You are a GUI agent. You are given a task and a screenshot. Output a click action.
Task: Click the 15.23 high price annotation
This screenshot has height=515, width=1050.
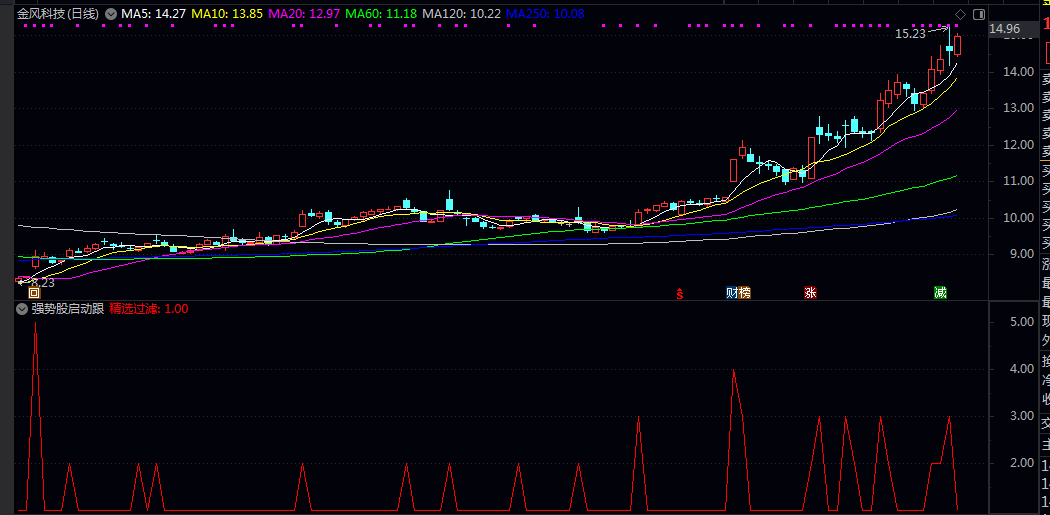(910, 34)
